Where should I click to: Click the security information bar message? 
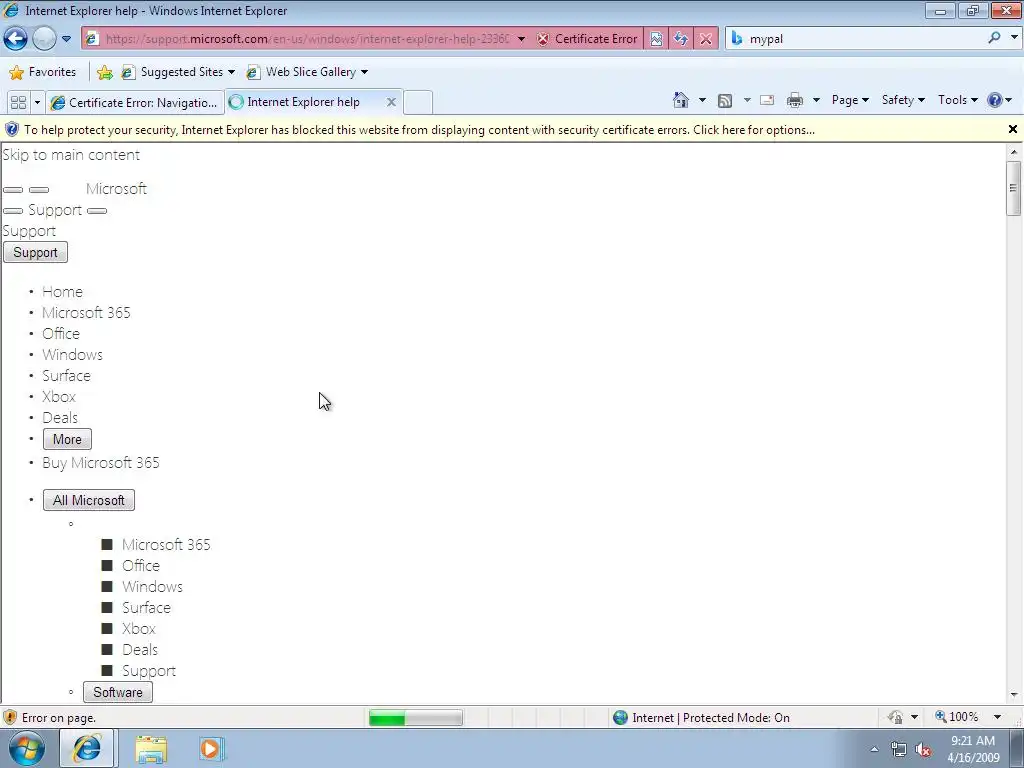pyautogui.click(x=419, y=130)
